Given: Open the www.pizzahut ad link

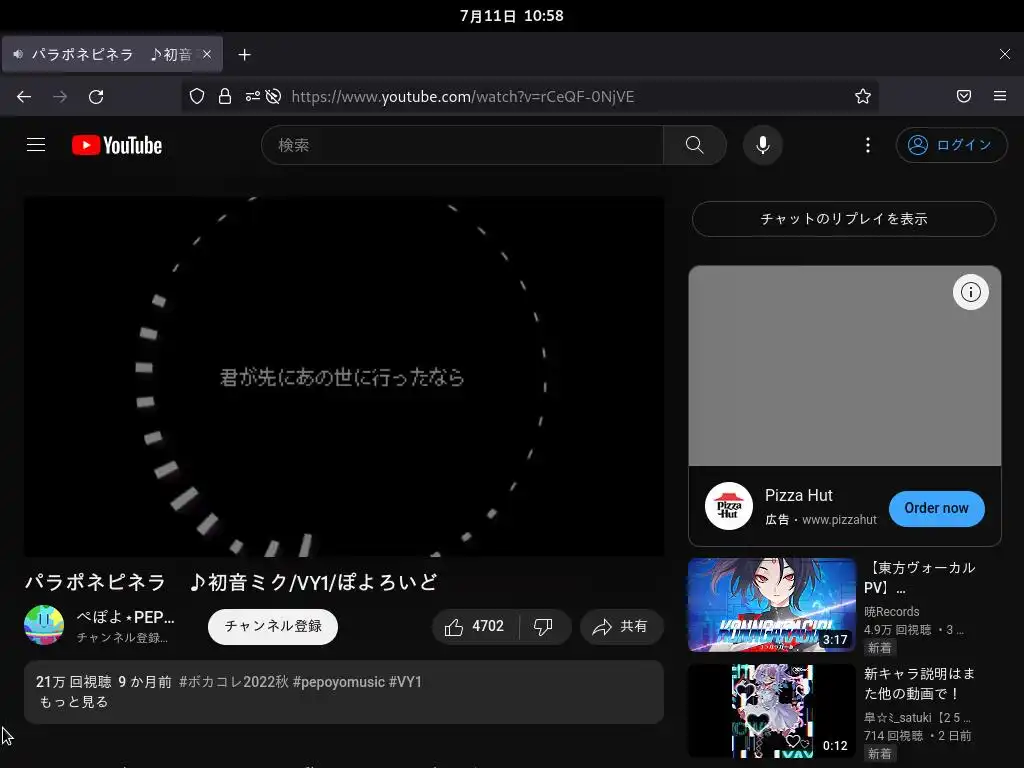Looking at the screenshot, I should (839, 520).
